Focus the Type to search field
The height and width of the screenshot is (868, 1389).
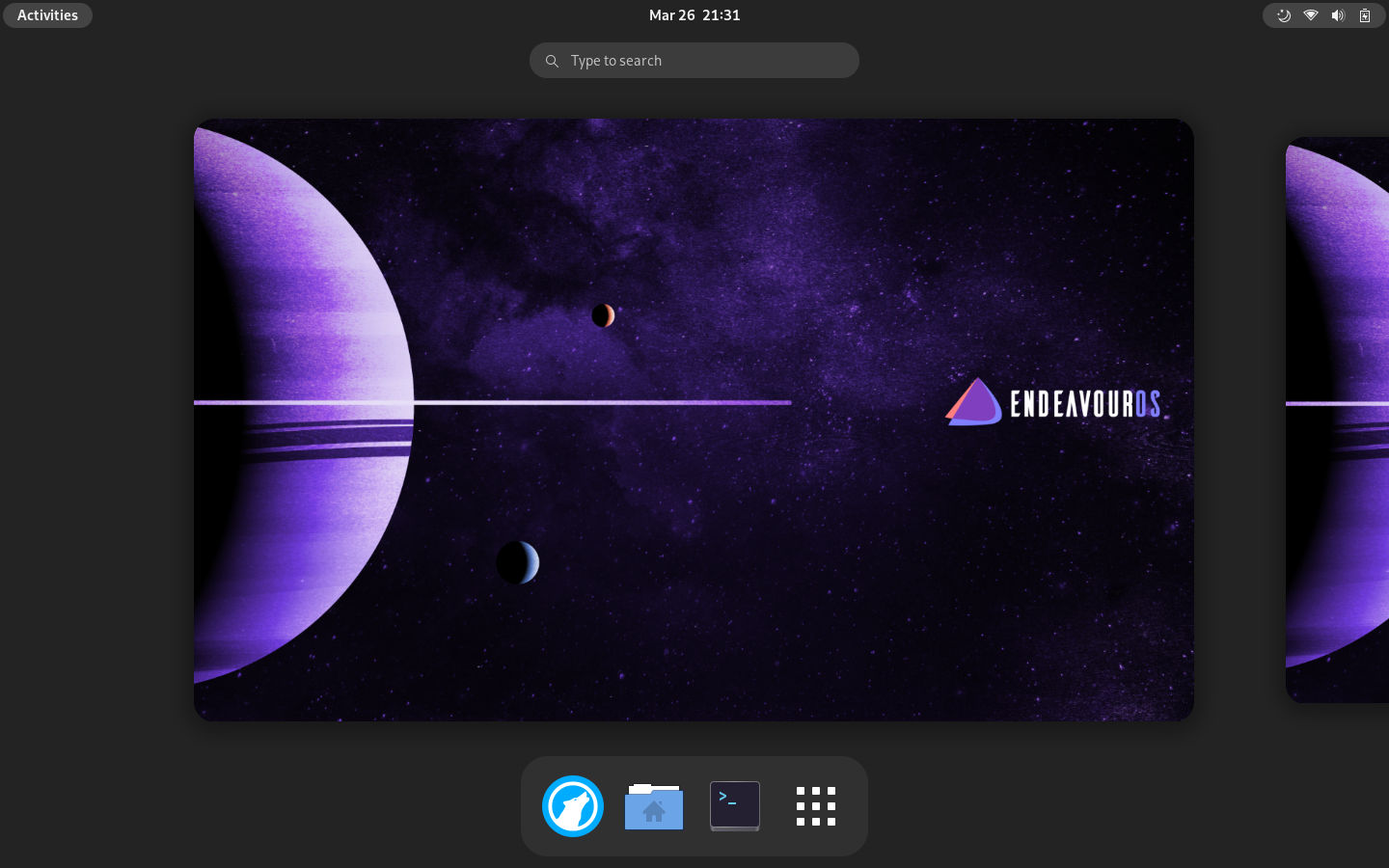704,61
